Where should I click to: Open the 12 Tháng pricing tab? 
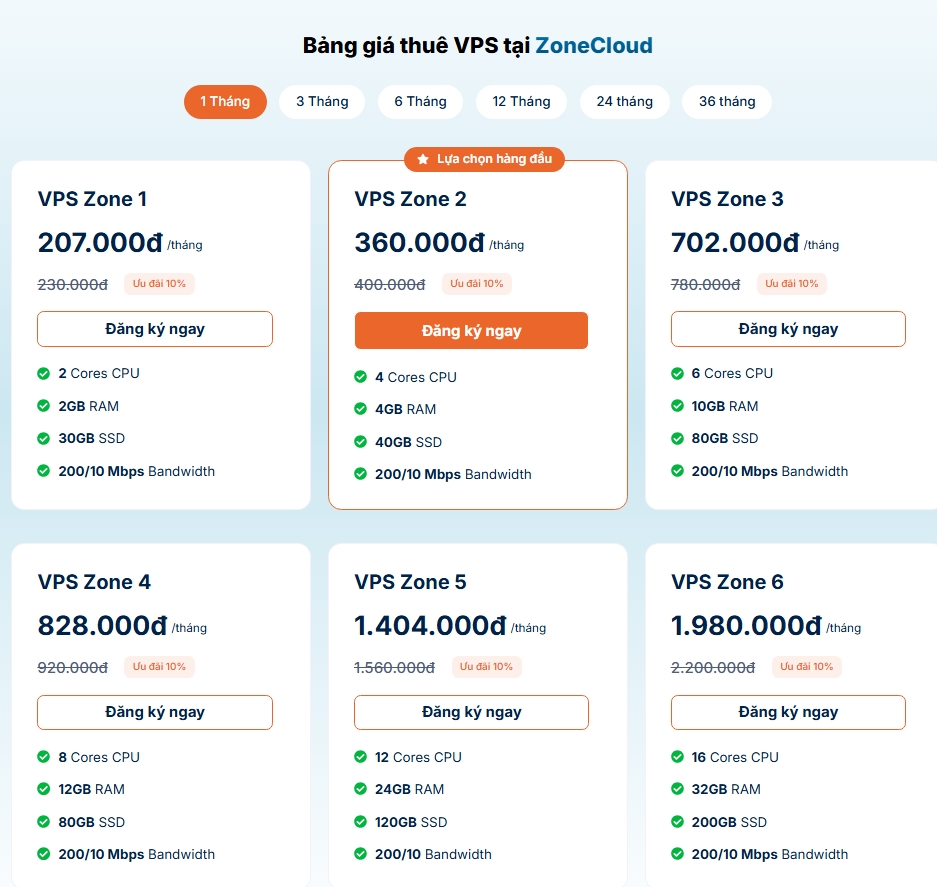(521, 102)
